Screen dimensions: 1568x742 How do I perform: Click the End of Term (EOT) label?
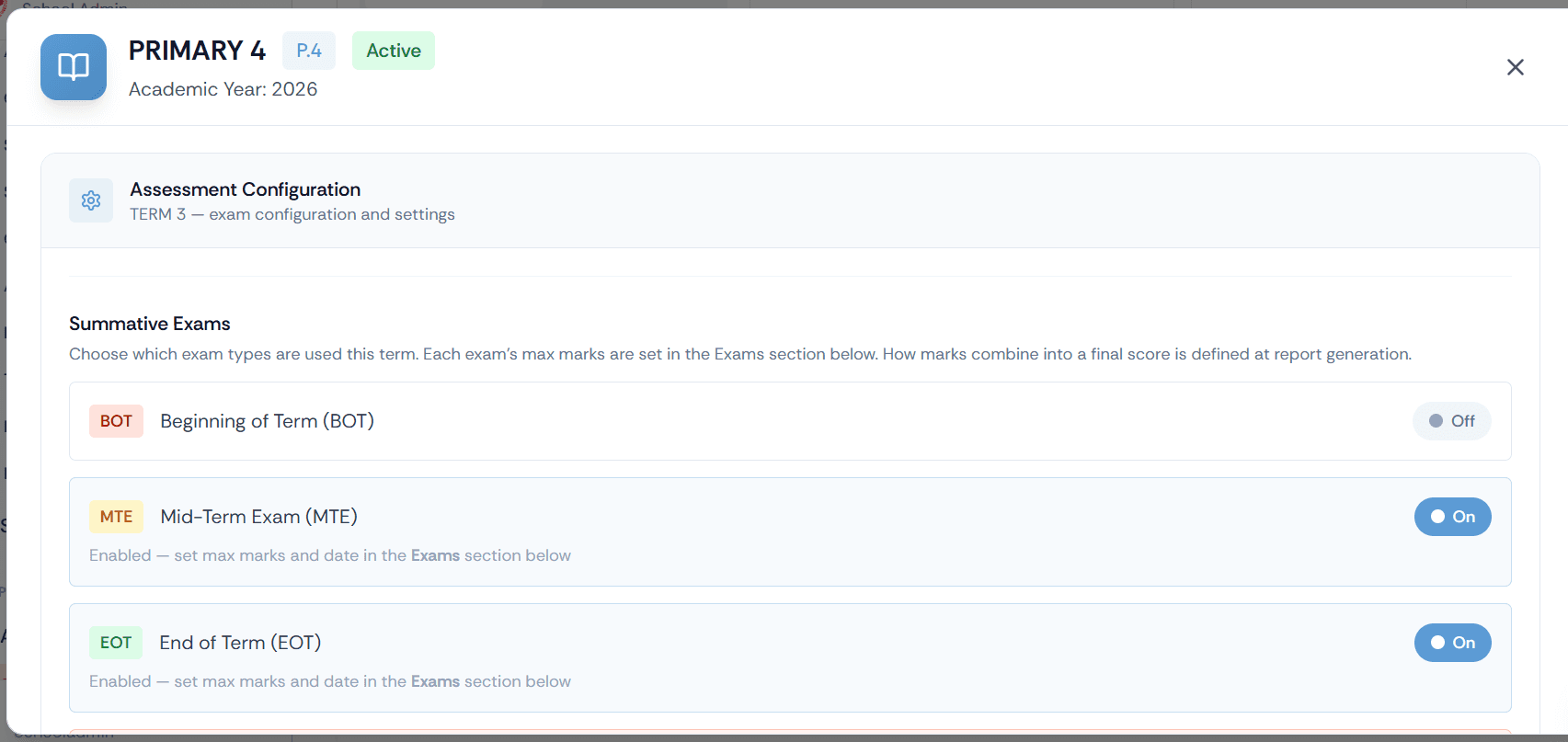click(x=240, y=643)
